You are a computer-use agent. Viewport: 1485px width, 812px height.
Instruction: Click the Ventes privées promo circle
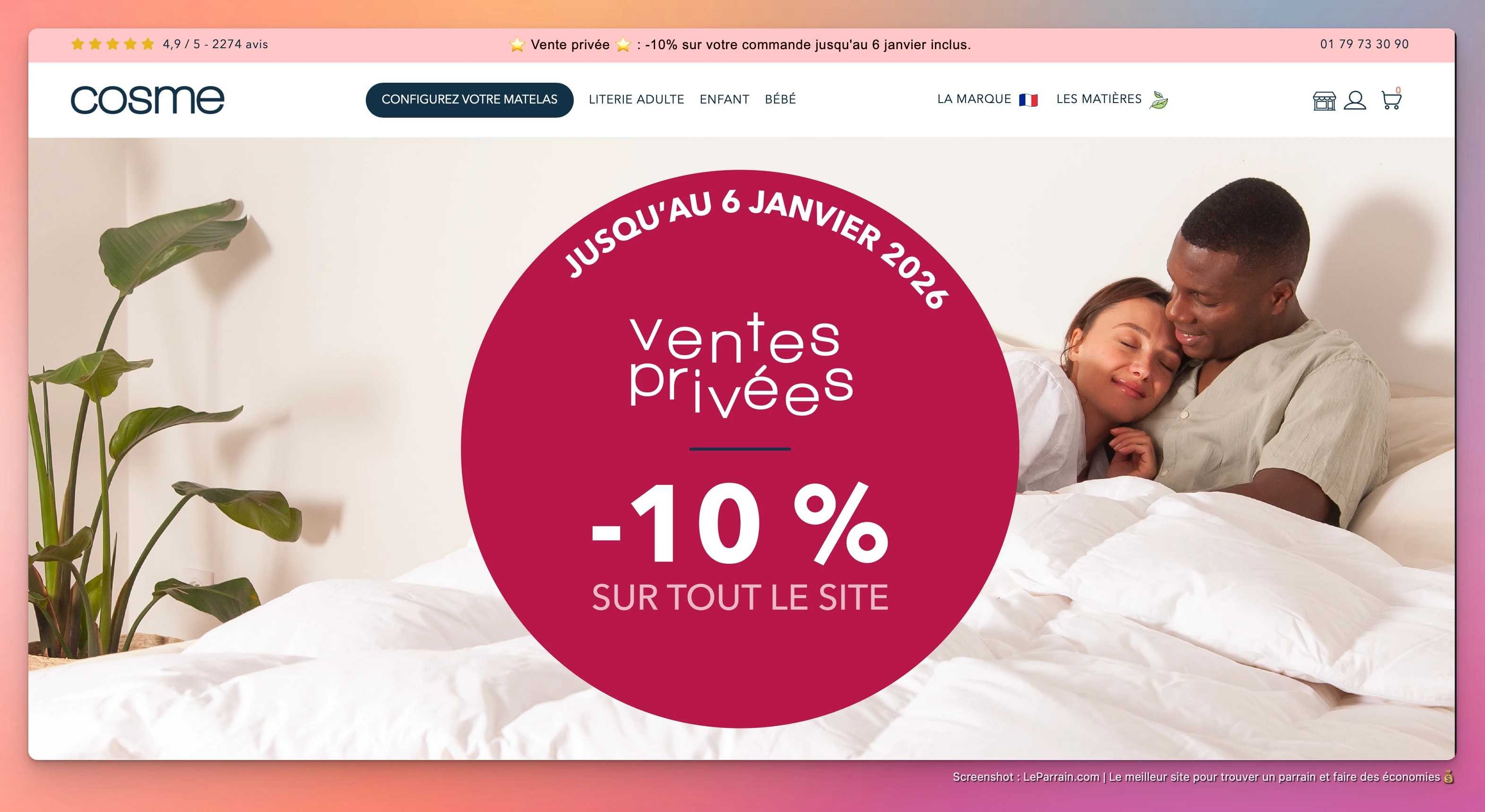pyautogui.click(x=740, y=449)
